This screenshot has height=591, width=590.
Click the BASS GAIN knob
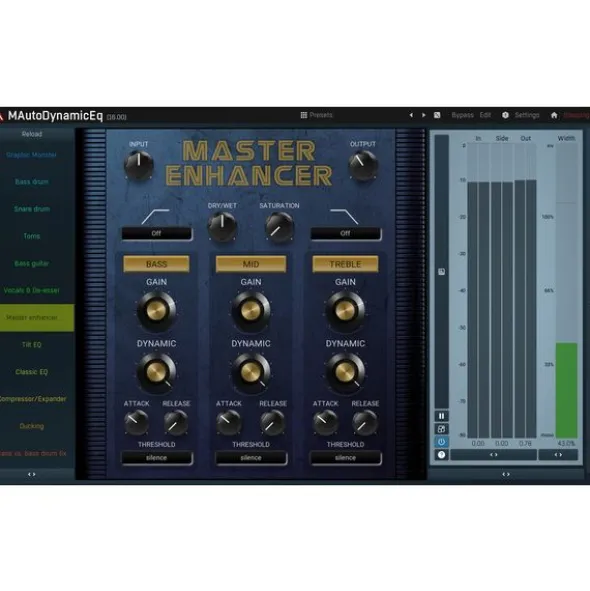(x=156, y=311)
